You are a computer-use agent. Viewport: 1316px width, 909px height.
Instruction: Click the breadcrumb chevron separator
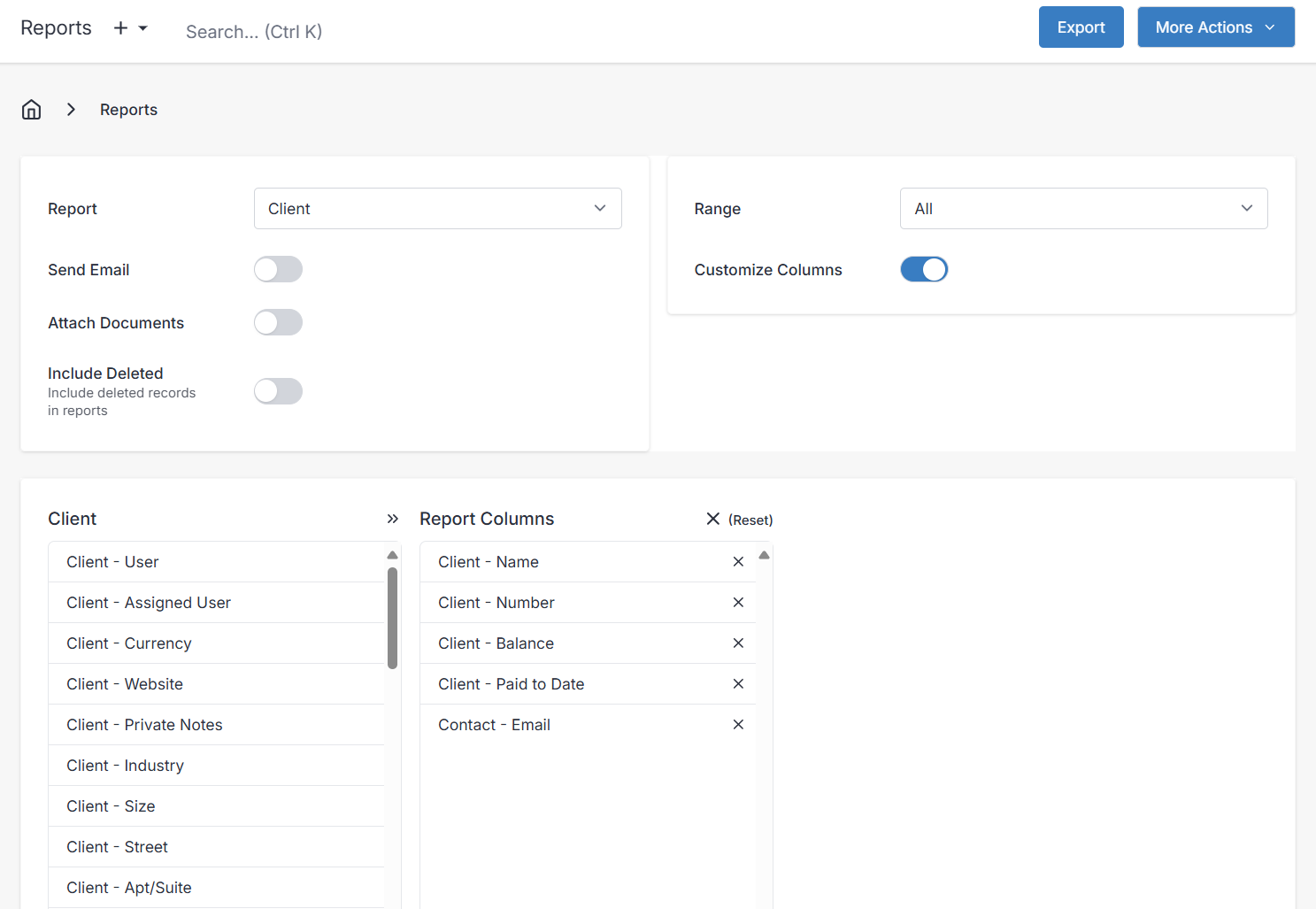71,110
